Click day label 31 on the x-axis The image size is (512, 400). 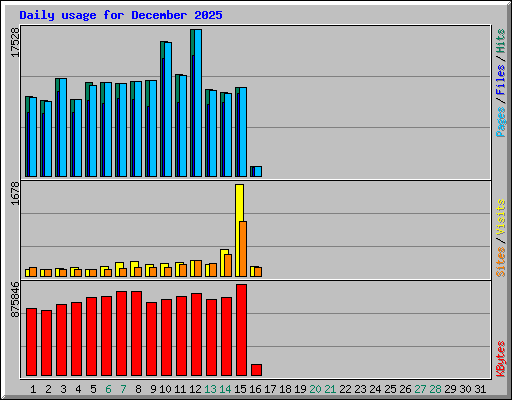480,389
